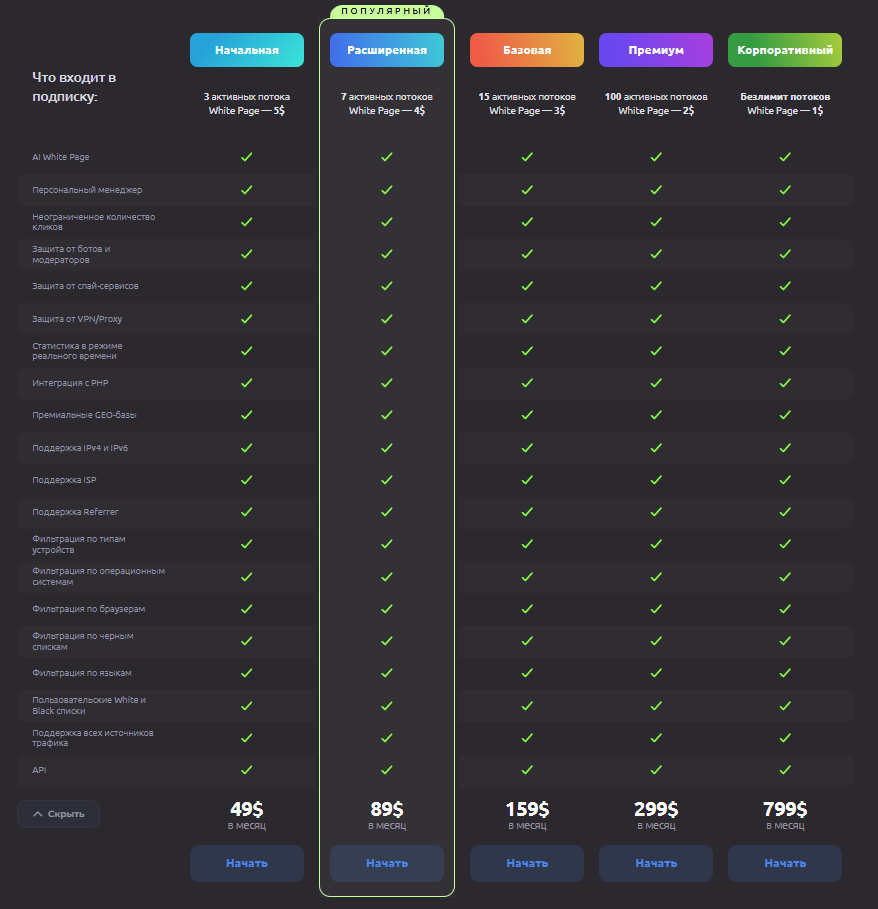The height and width of the screenshot is (909, 878).
Task: Select the Базовая plan header
Action: (527, 50)
